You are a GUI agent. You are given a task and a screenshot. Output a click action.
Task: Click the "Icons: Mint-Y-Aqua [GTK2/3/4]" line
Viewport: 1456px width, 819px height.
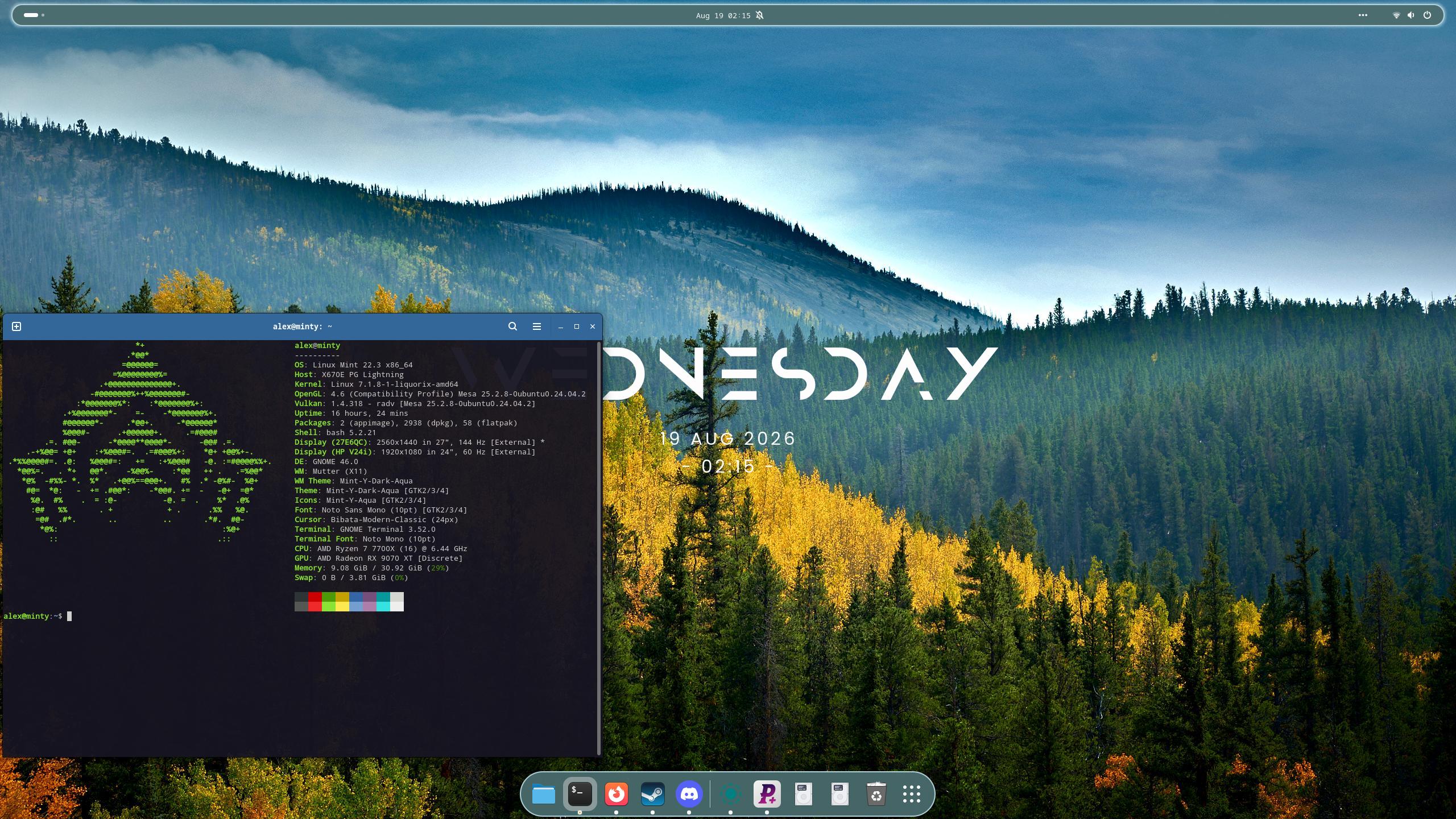point(361,500)
